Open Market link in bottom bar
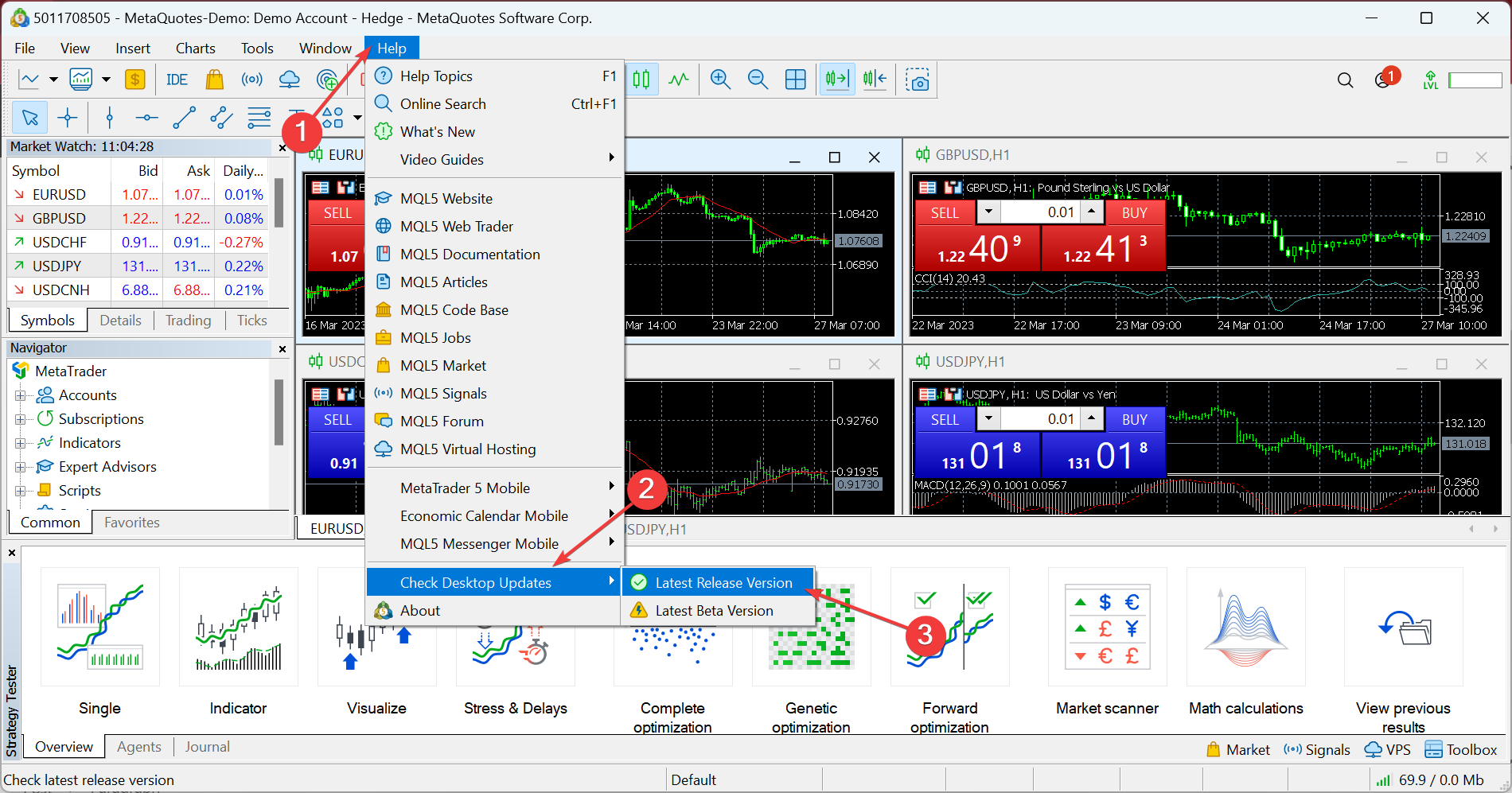 (x=1238, y=750)
